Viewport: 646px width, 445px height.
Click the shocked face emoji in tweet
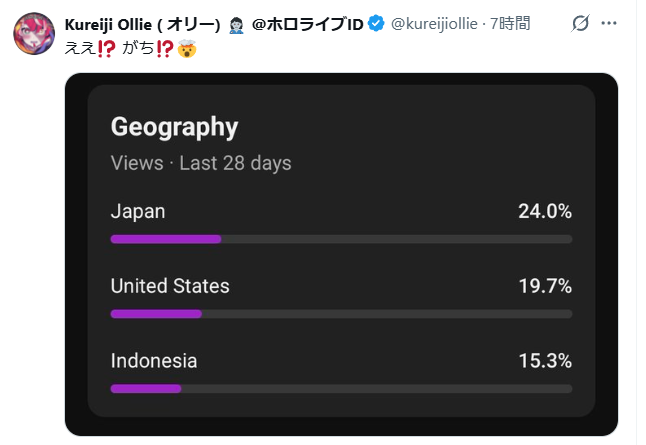[x=186, y=46]
